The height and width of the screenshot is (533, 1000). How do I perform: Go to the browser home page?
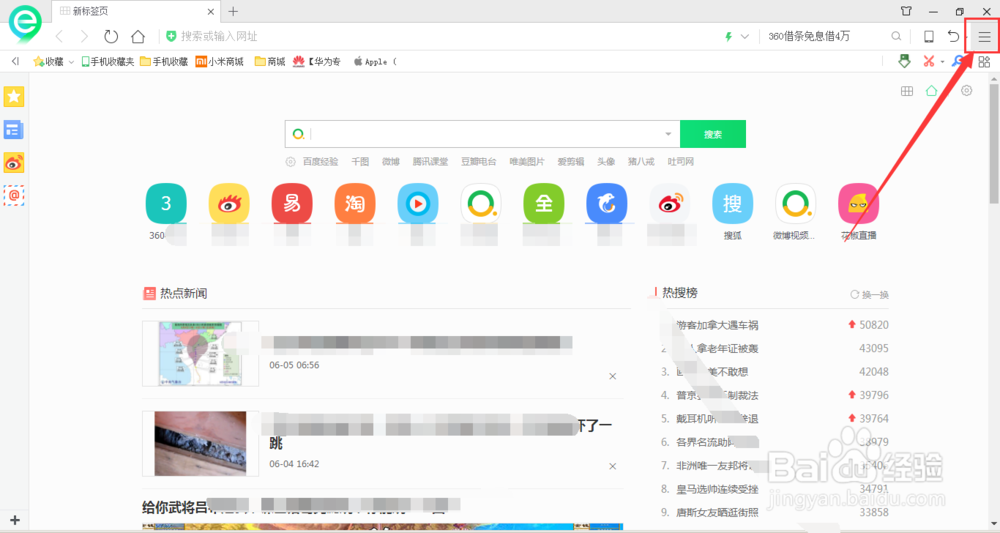tap(138, 36)
